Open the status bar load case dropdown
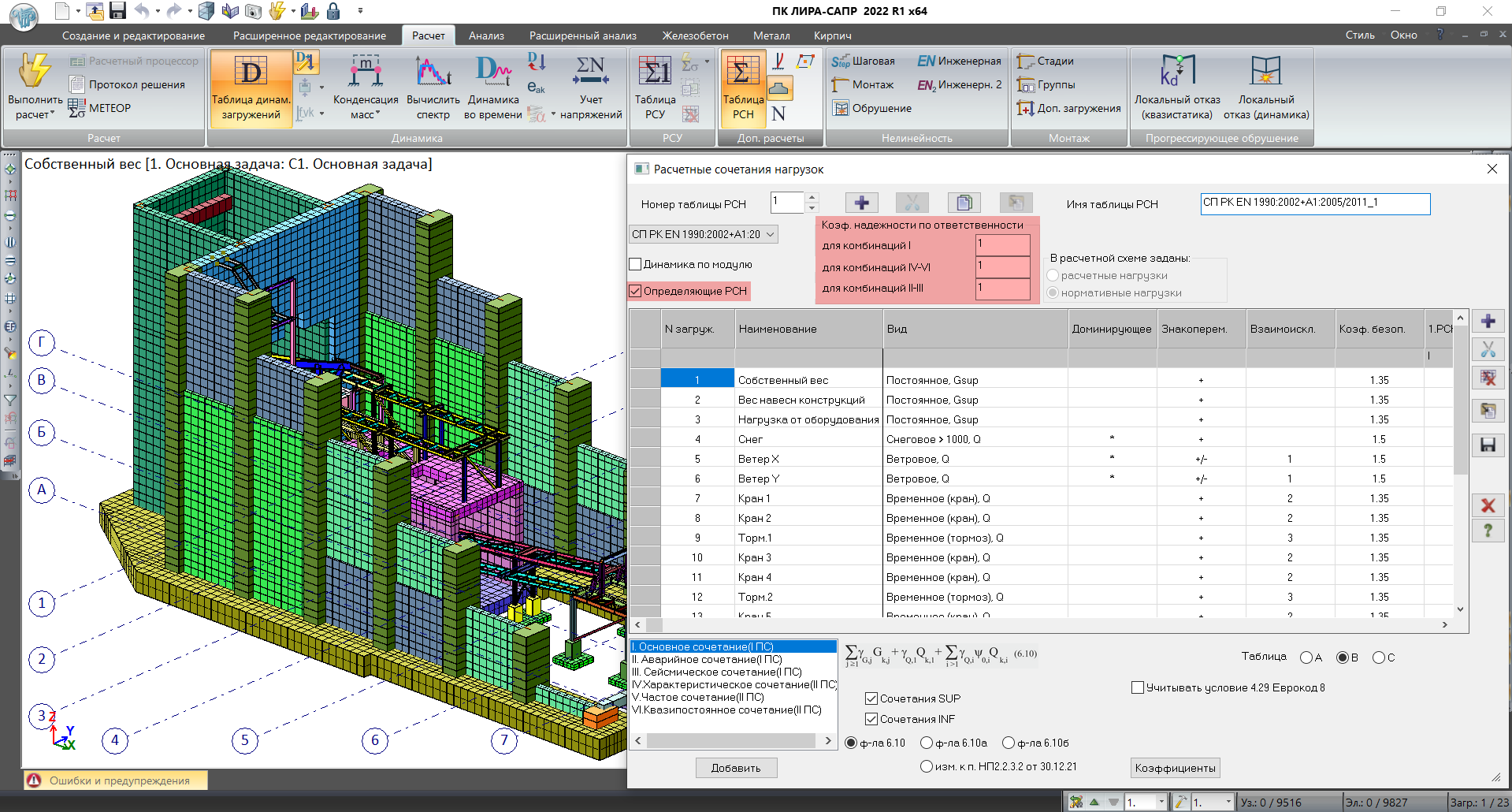This screenshot has width=1512, height=812. coord(1161,803)
